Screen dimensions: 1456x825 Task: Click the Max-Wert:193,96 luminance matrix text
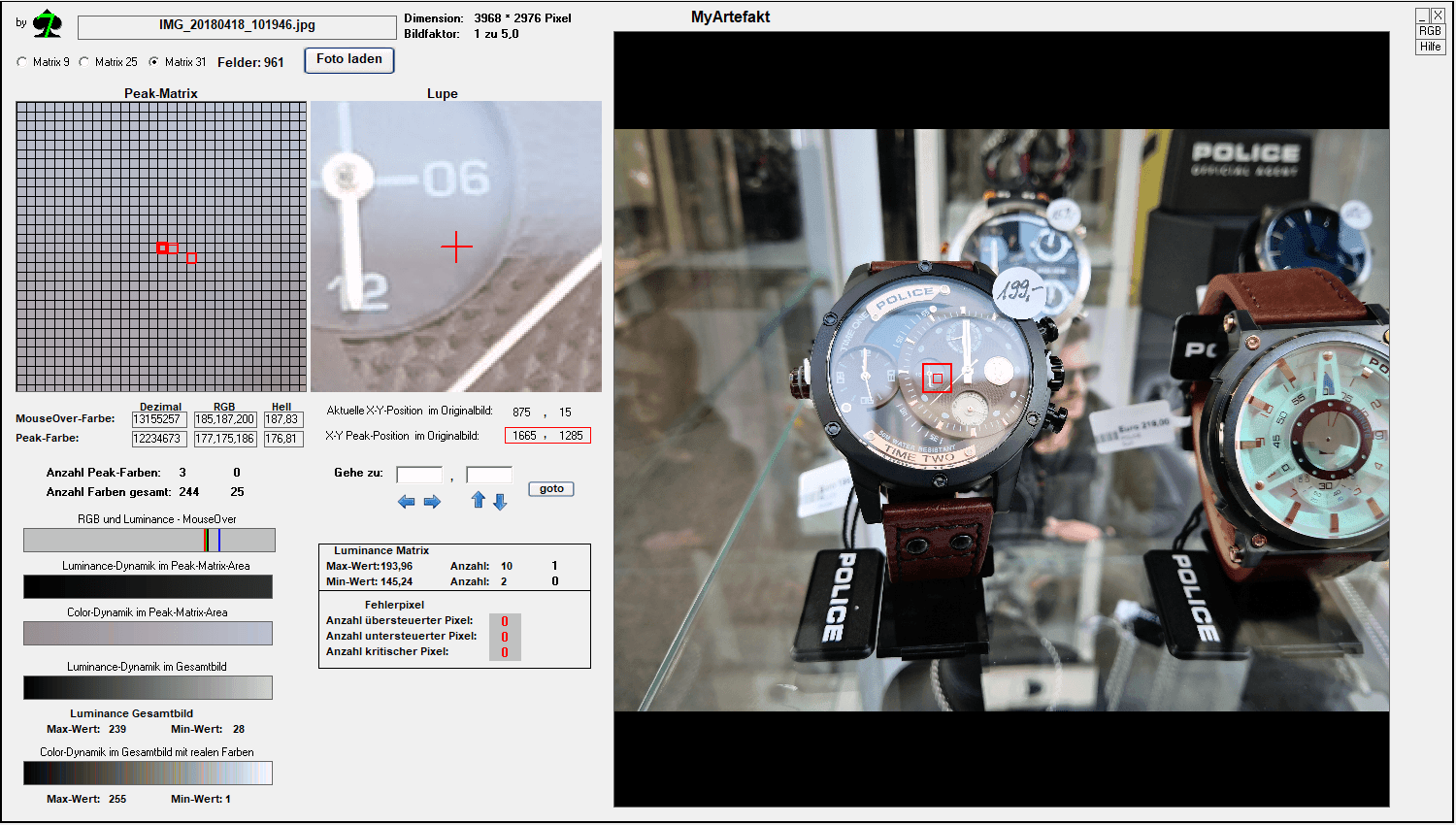(x=369, y=566)
